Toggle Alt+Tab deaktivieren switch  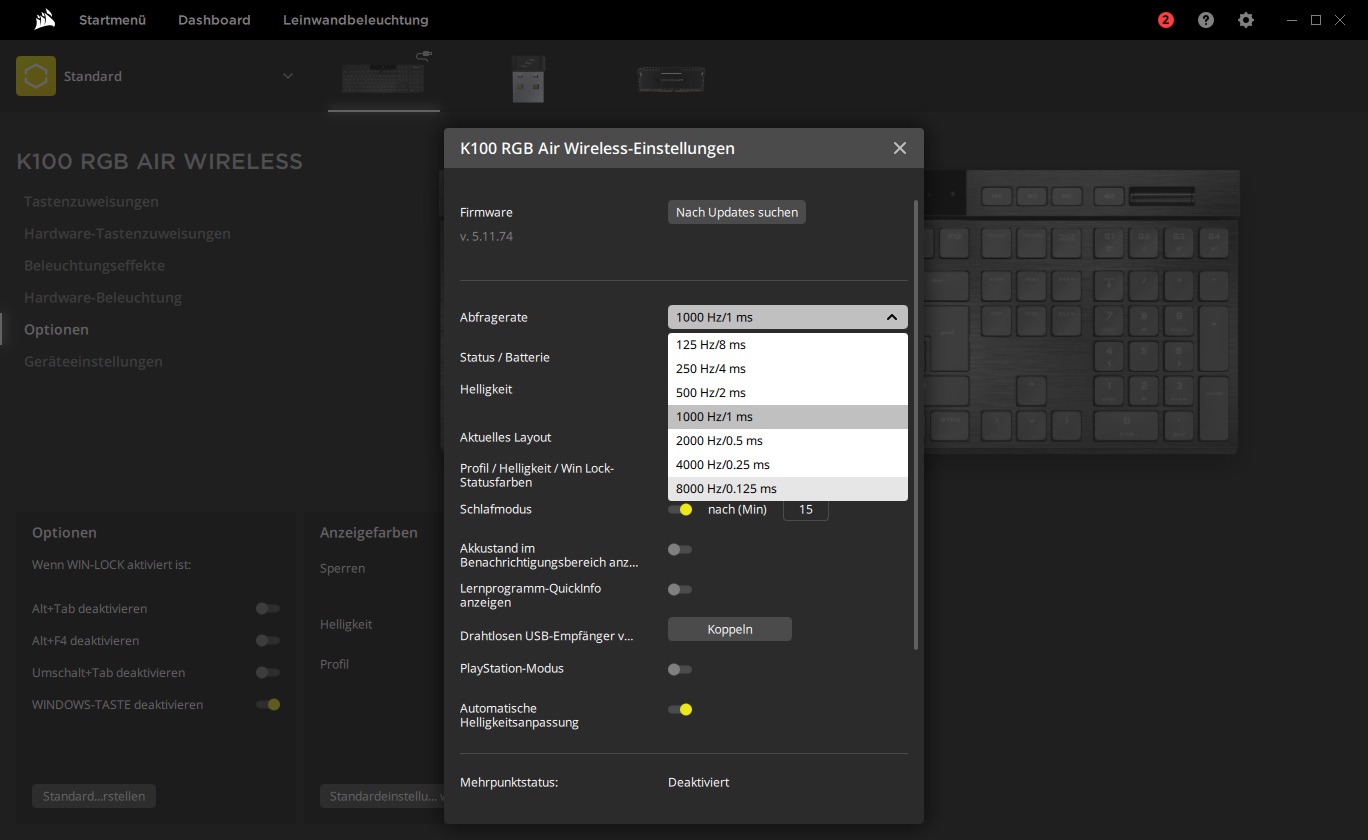[267, 608]
